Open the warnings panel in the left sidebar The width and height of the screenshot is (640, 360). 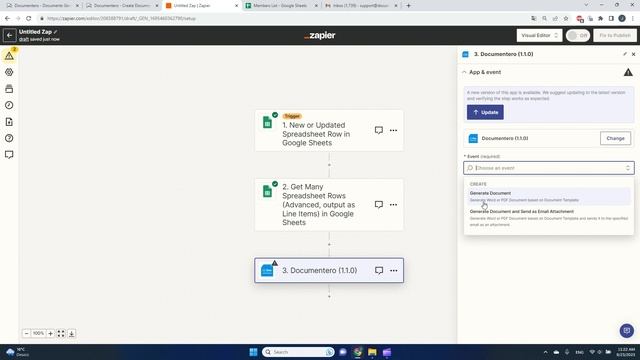[x=9, y=56]
